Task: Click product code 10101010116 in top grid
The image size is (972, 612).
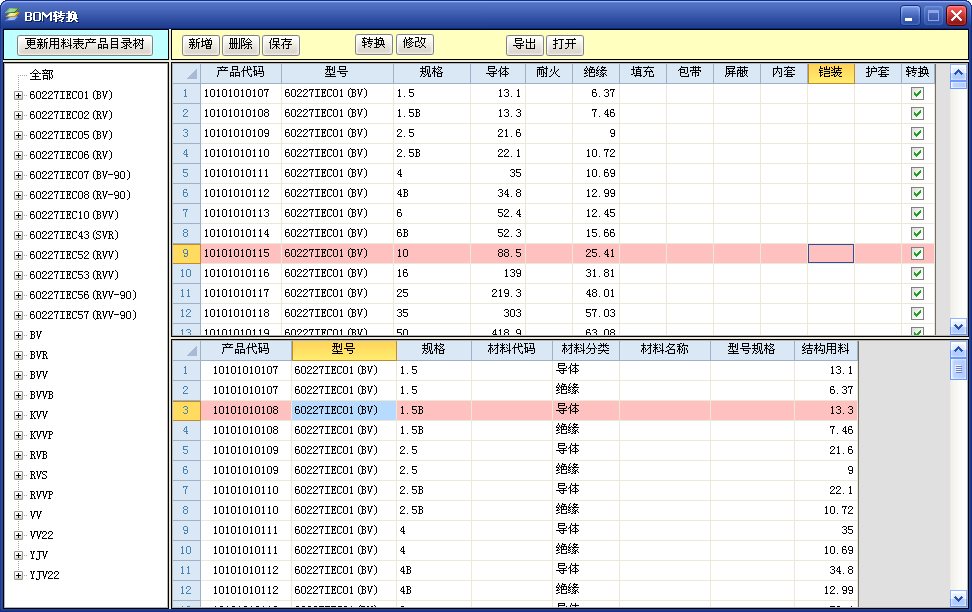Action: (x=237, y=273)
